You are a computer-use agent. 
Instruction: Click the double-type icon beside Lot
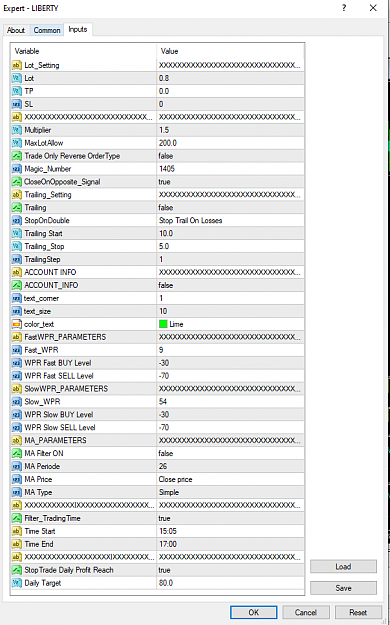click(17, 78)
